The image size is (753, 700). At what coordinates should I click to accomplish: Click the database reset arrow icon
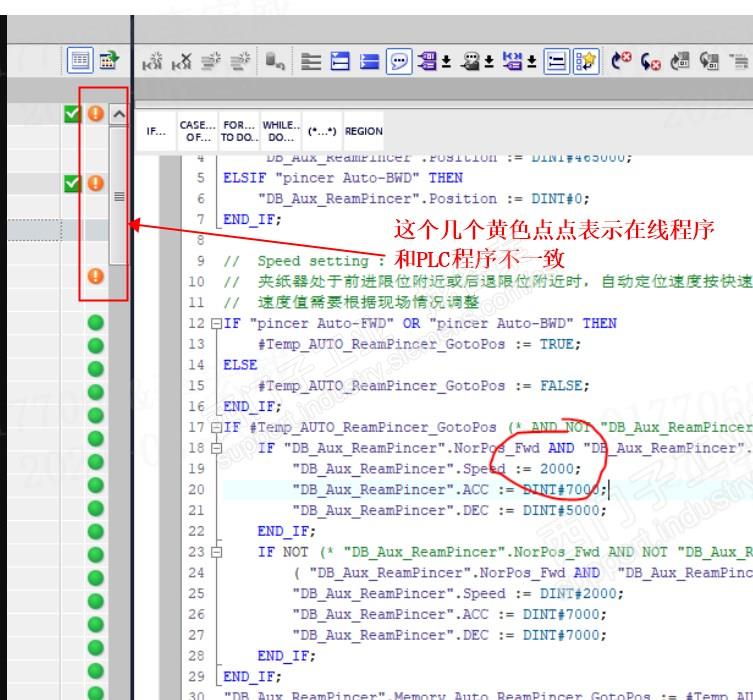pos(275,61)
